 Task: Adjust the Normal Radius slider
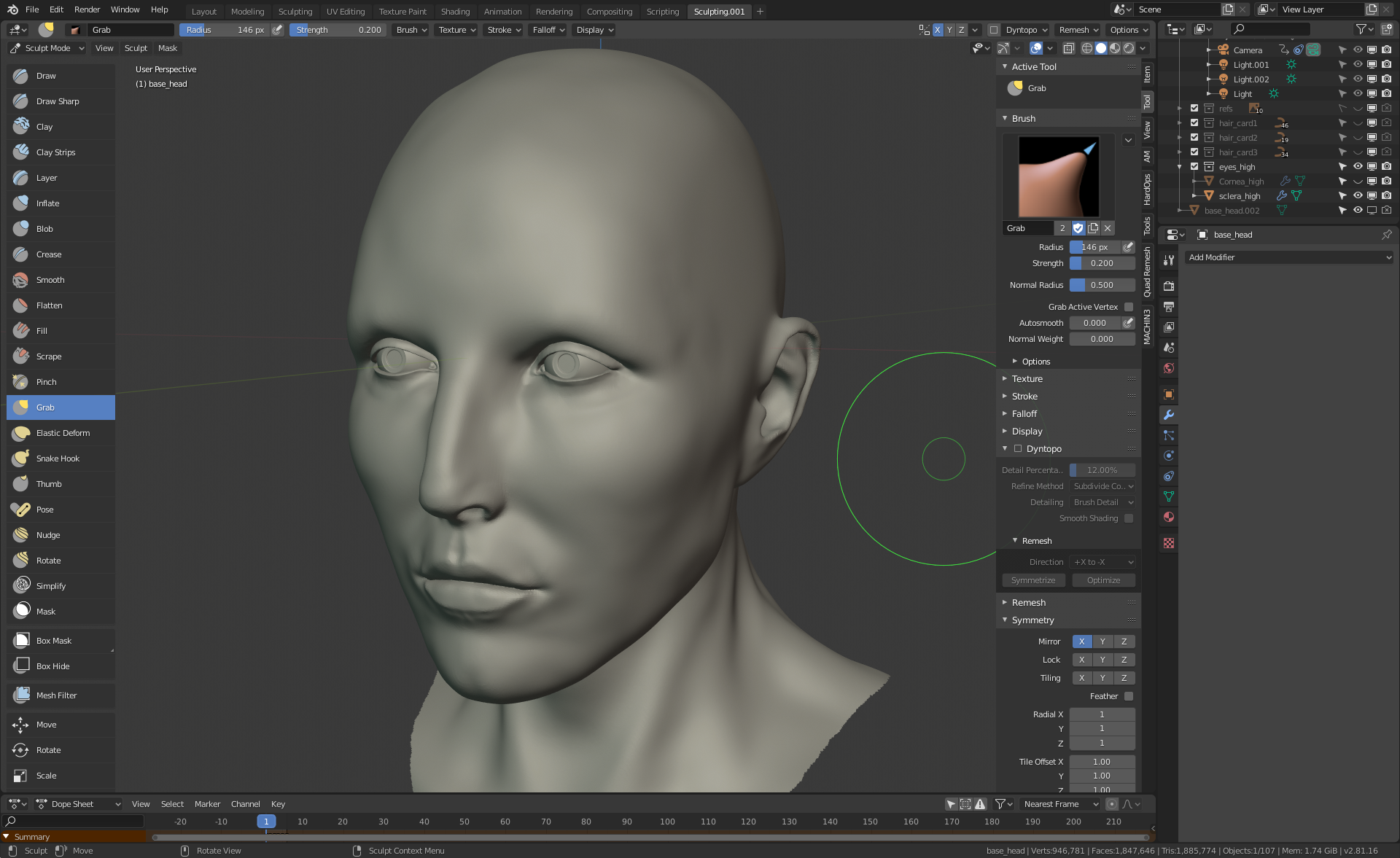coord(1102,285)
